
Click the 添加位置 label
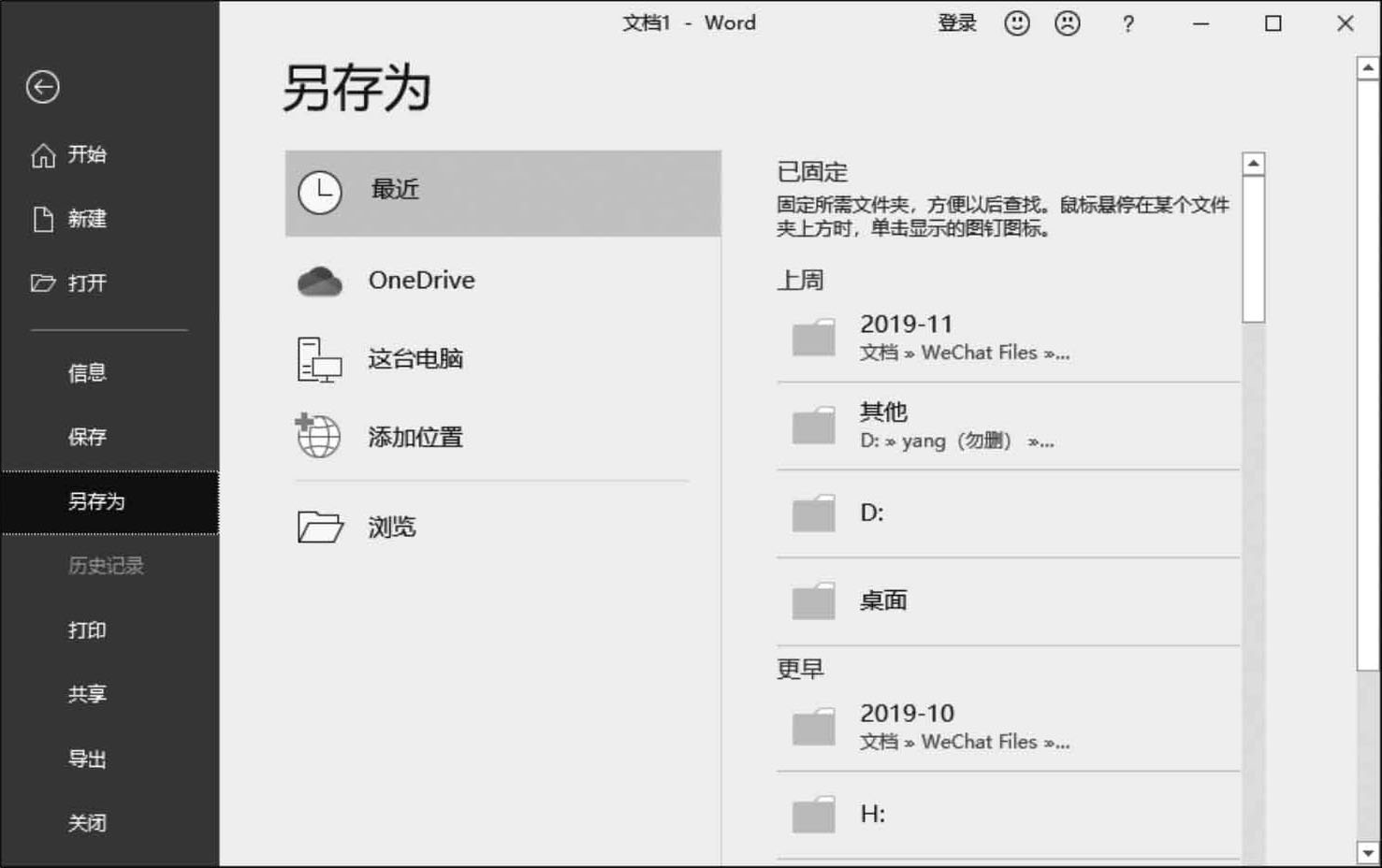tap(415, 438)
